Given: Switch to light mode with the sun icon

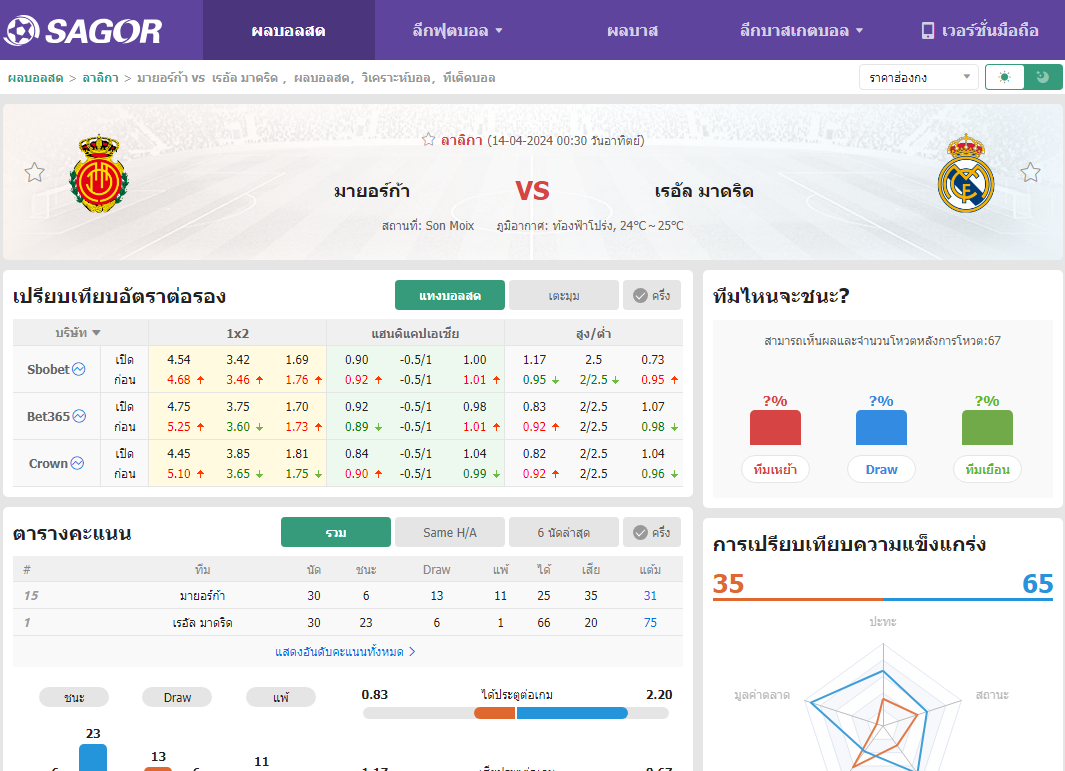Looking at the screenshot, I should [x=1005, y=77].
